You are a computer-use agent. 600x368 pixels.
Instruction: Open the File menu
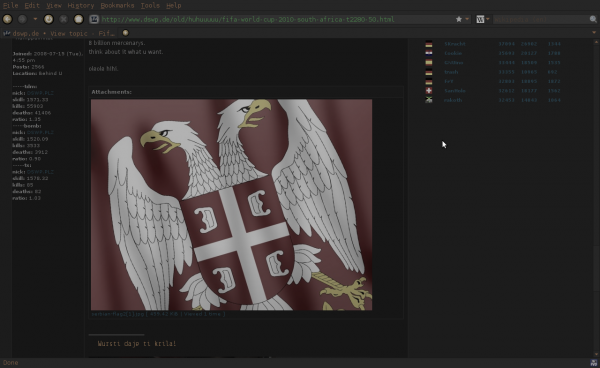pos(10,5)
